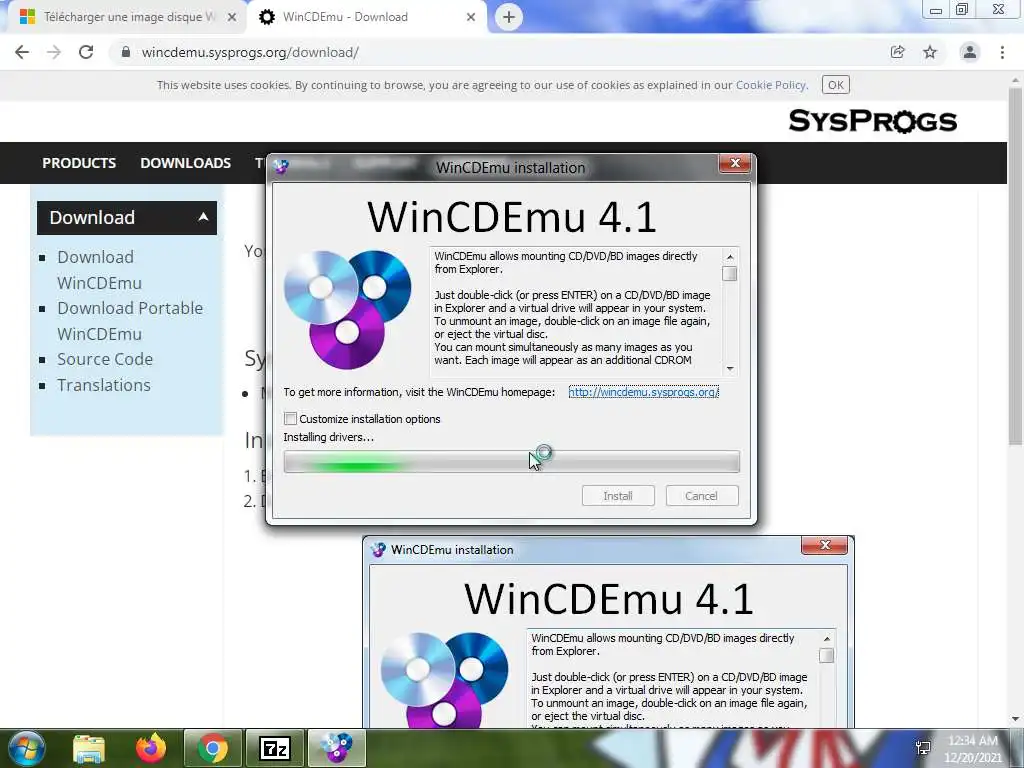
Task: Click second installer description scrollbar thumb
Action: coord(826,655)
